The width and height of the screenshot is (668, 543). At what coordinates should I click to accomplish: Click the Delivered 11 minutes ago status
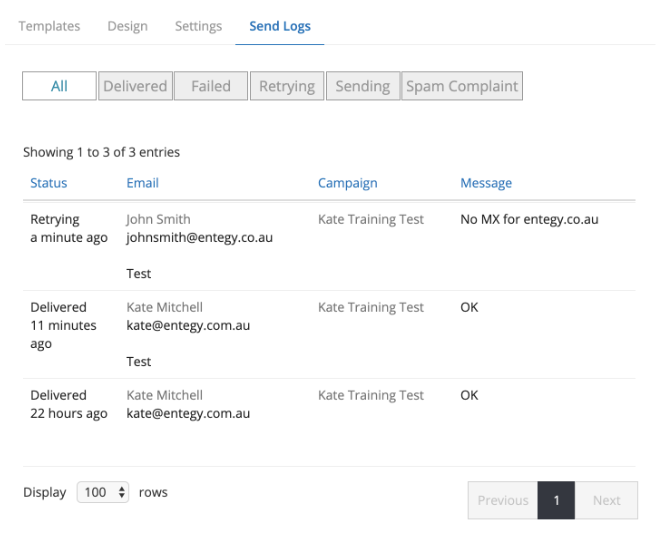click(63, 325)
